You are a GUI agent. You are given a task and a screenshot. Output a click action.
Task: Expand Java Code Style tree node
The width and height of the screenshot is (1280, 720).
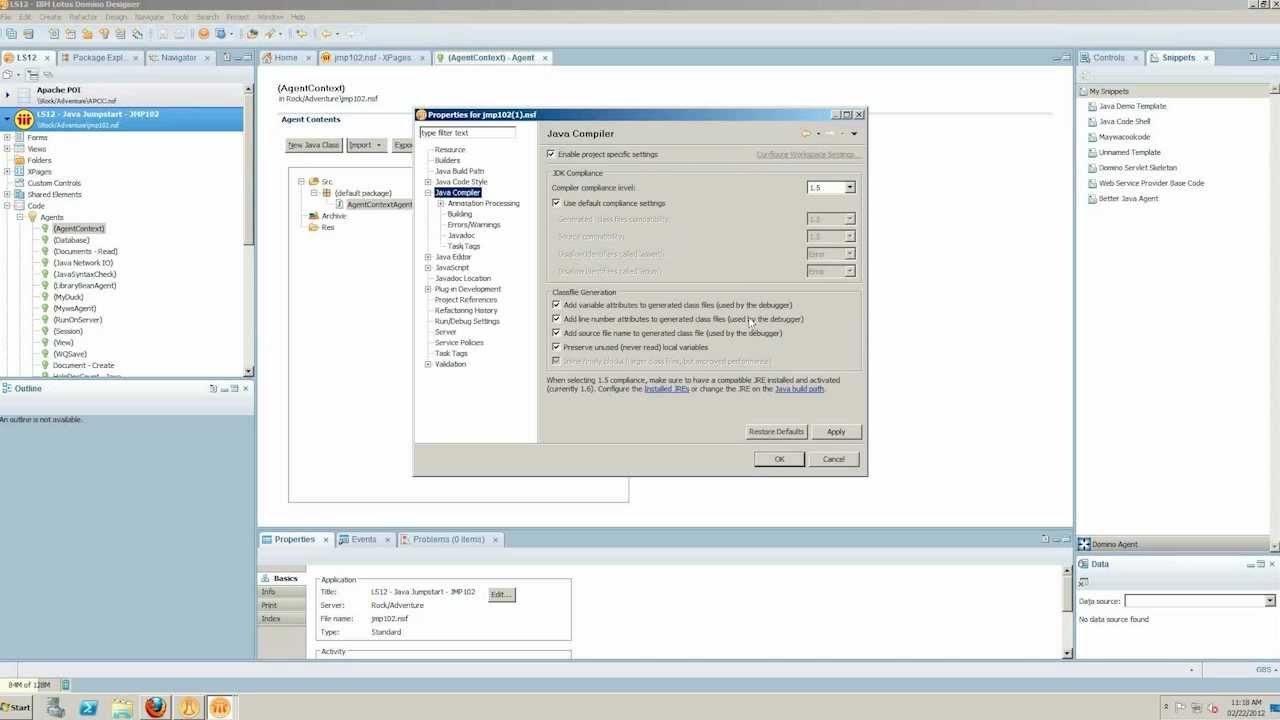click(428, 182)
